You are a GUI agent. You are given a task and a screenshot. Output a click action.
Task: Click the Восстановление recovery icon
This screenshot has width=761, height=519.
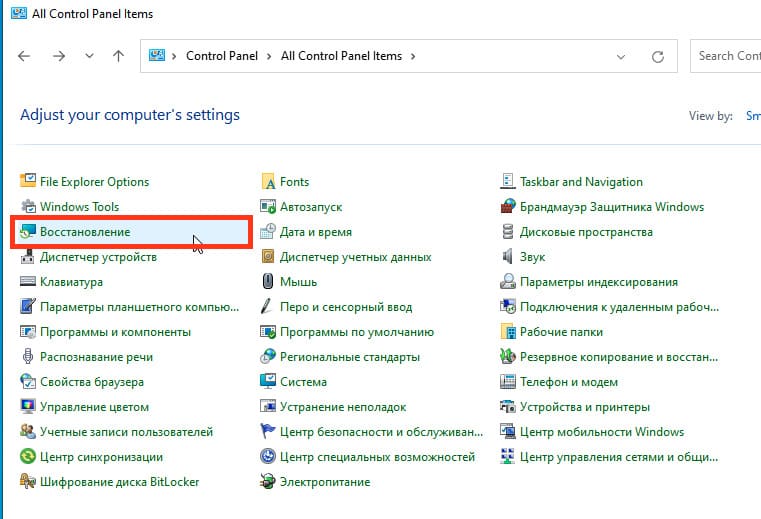tap(28, 232)
